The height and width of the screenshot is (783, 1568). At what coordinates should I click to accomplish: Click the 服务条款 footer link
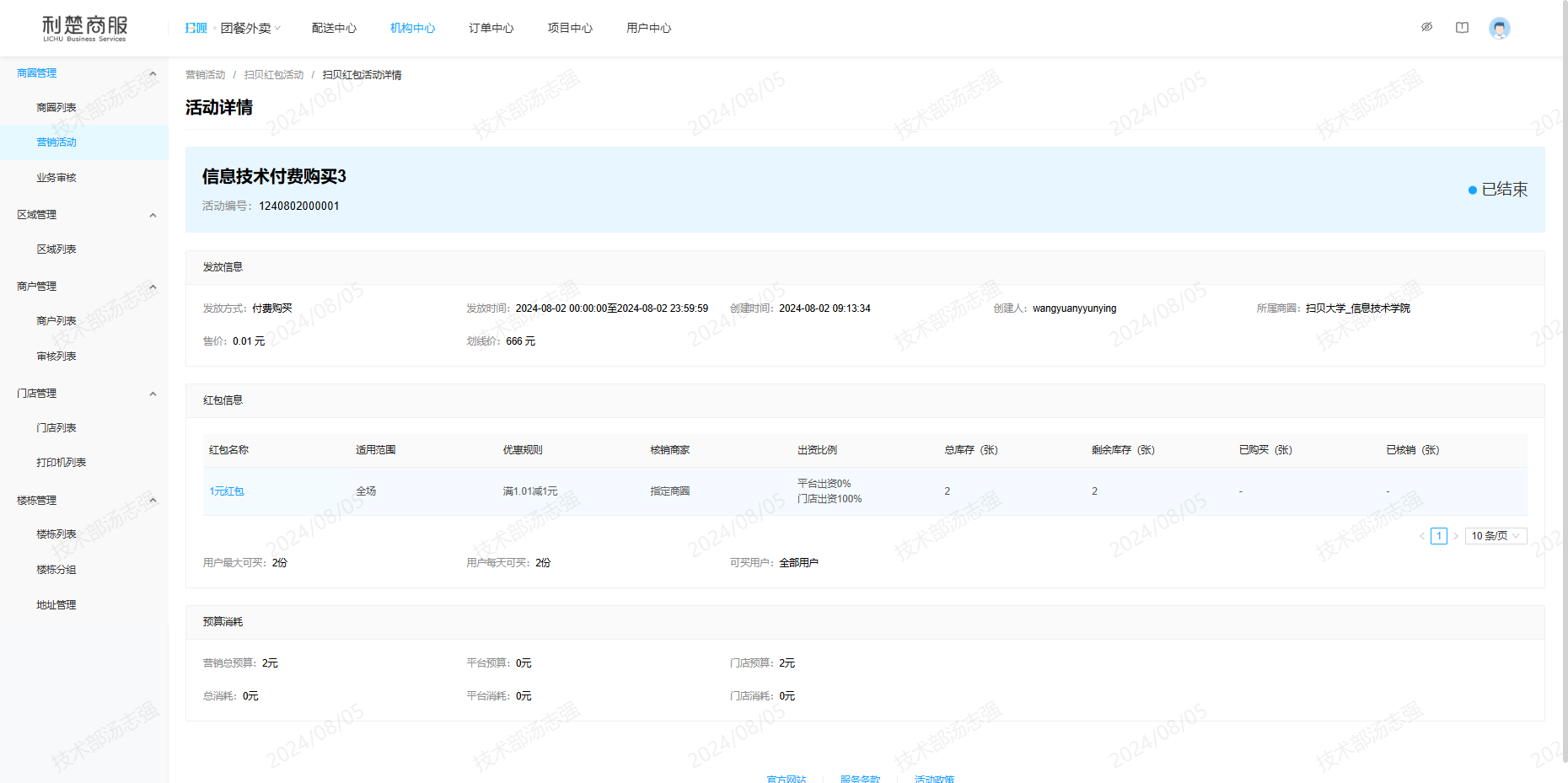click(x=860, y=779)
